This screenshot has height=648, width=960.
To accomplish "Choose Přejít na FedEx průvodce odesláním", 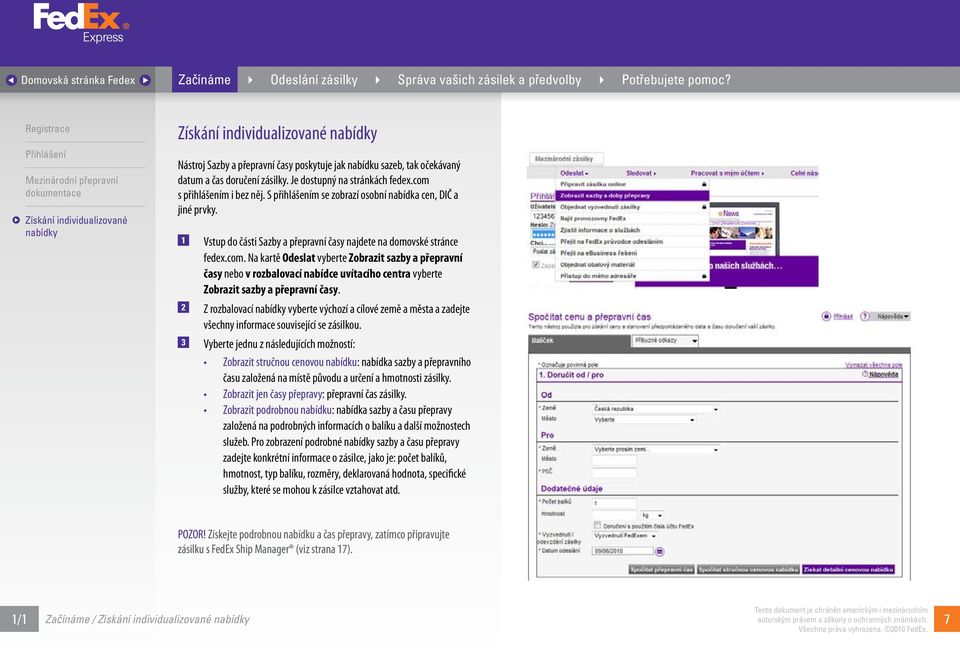I will 632,241.
